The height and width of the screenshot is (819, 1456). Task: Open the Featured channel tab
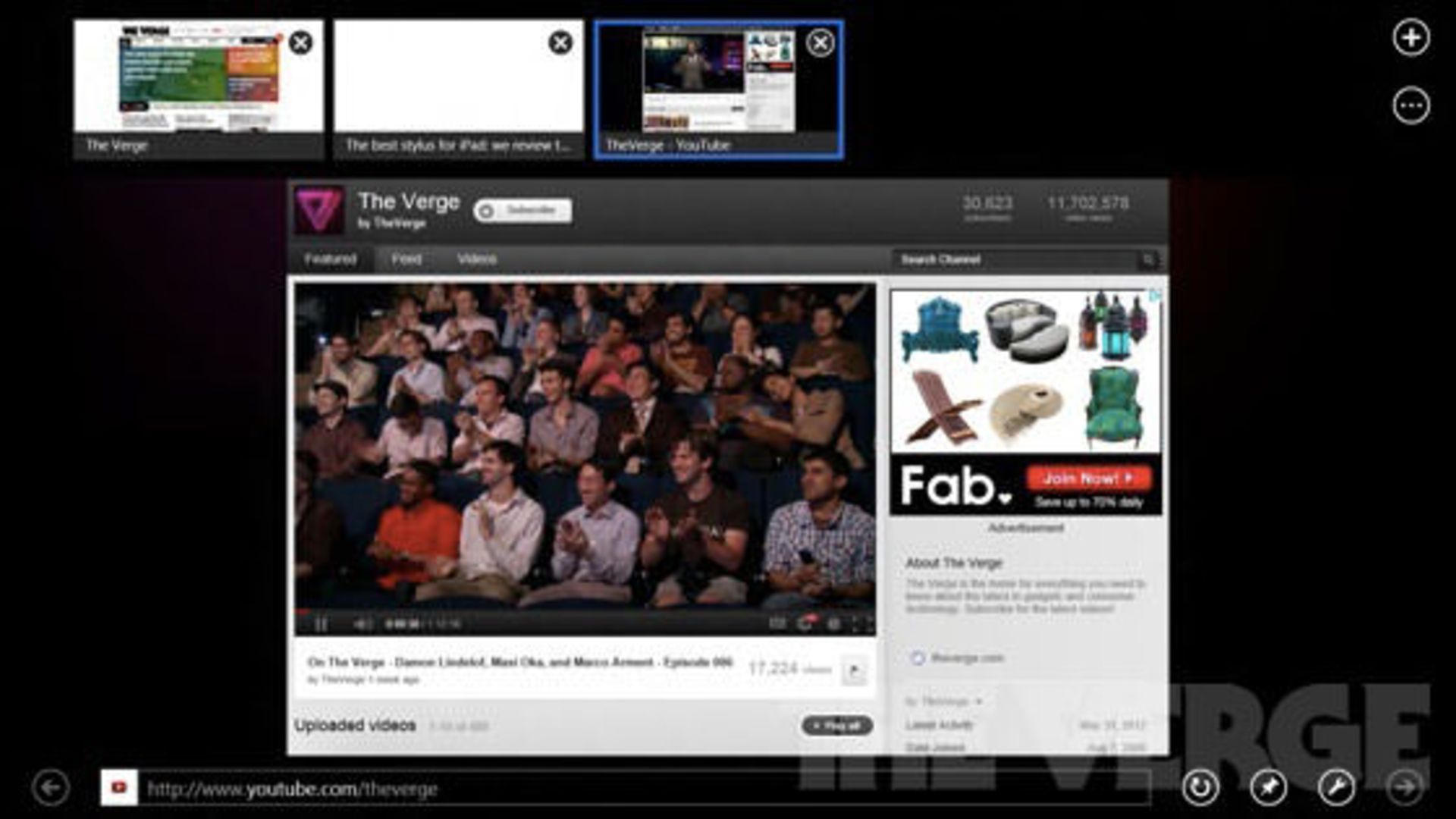pos(331,259)
